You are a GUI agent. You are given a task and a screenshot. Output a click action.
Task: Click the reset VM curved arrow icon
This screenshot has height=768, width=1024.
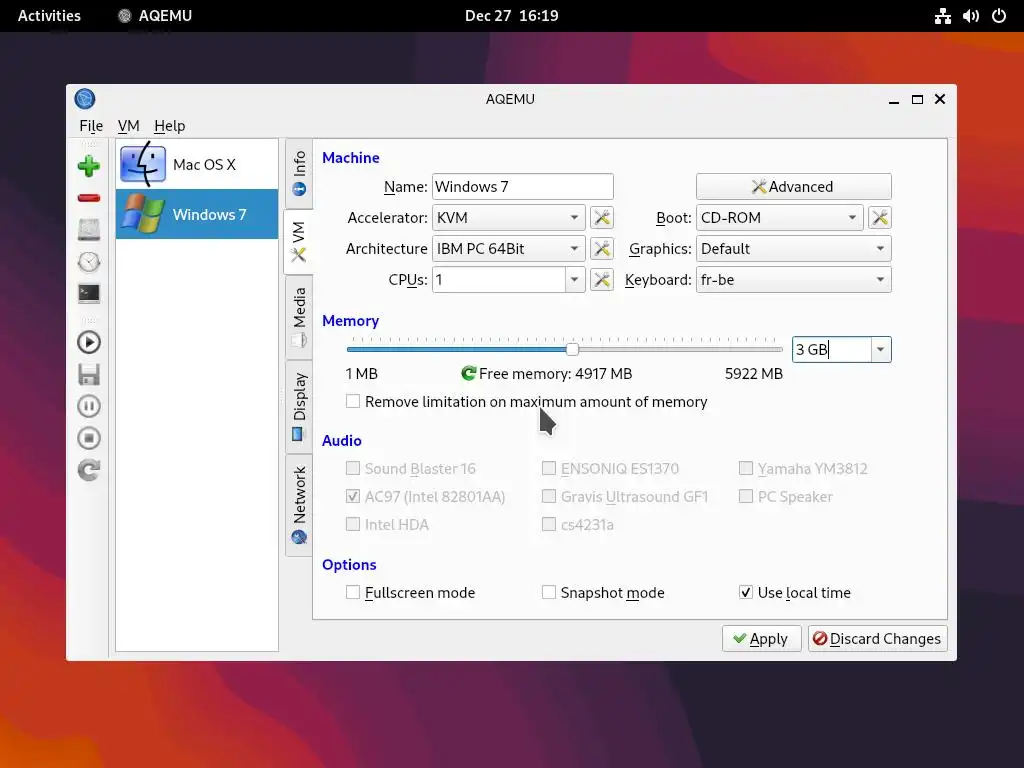point(89,470)
